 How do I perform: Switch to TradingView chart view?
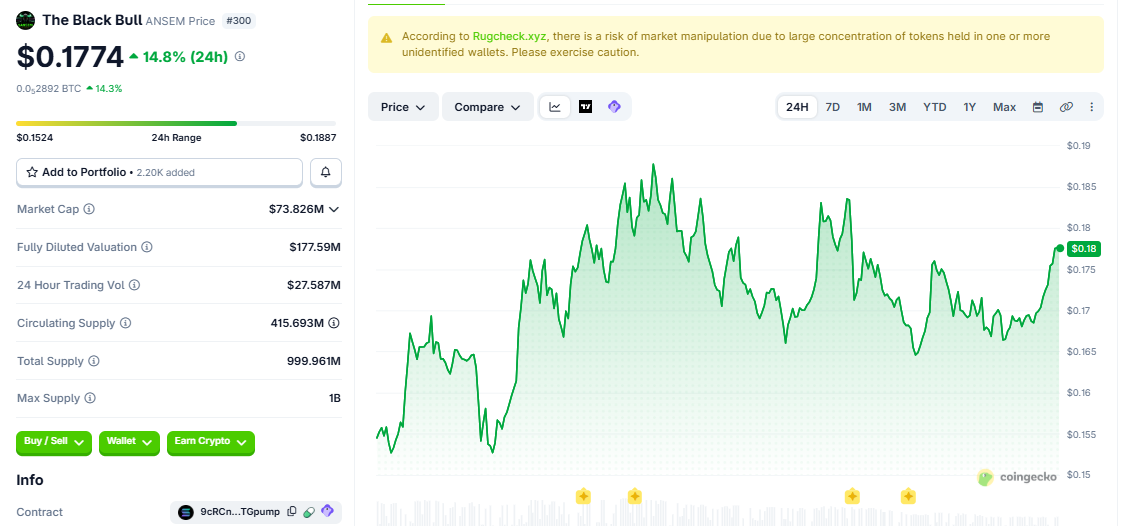[x=586, y=106]
